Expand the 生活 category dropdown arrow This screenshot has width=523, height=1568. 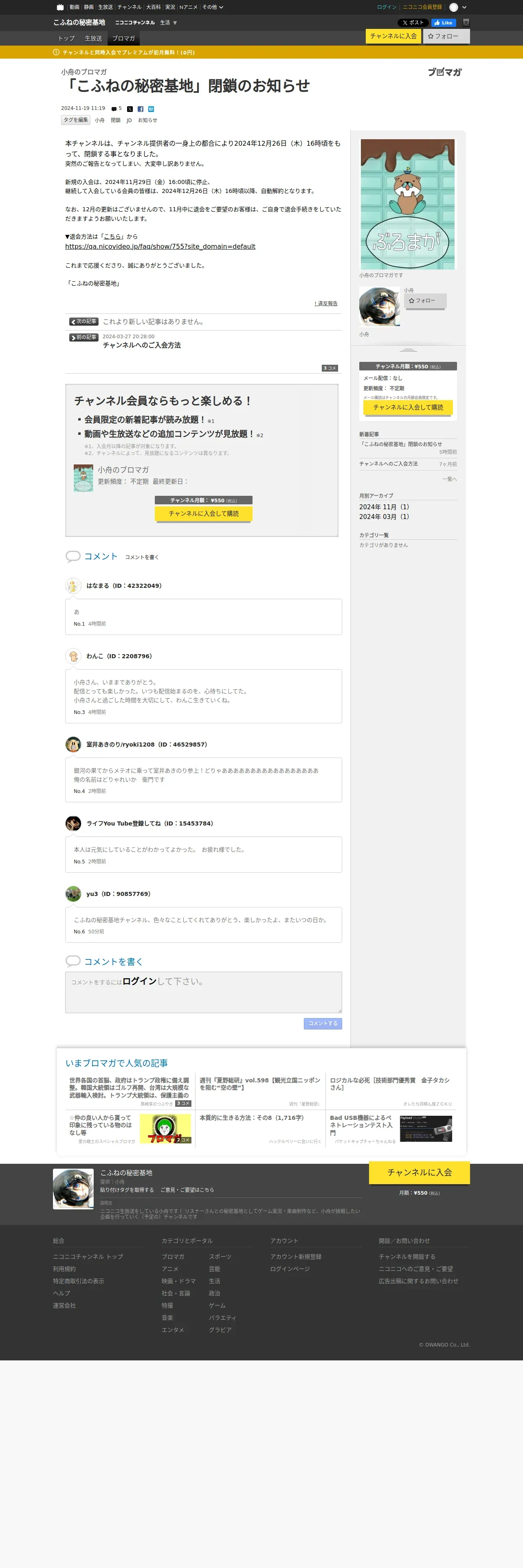tap(175, 23)
